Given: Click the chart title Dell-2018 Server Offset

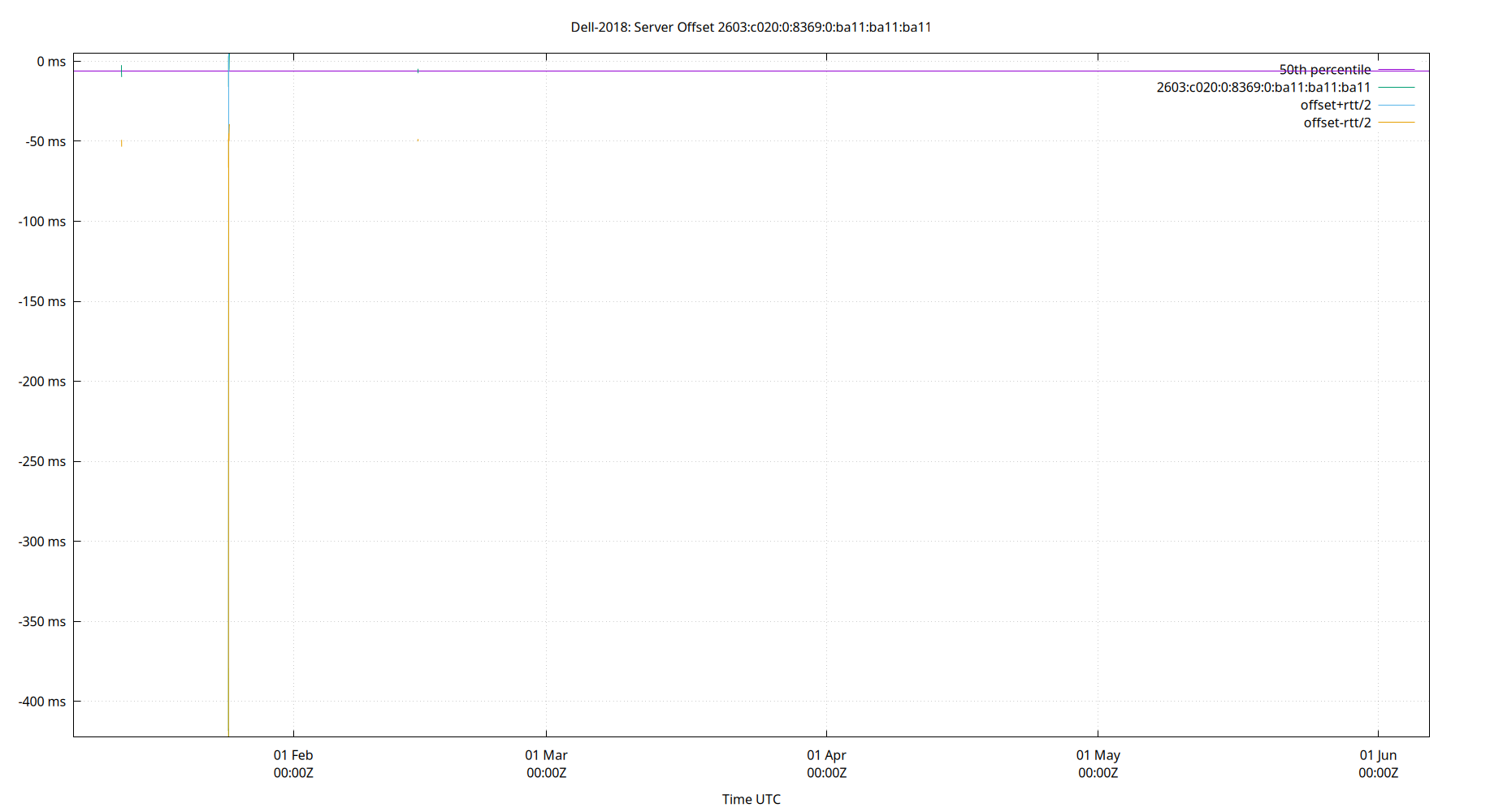Looking at the screenshot, I should click(751, 27).
